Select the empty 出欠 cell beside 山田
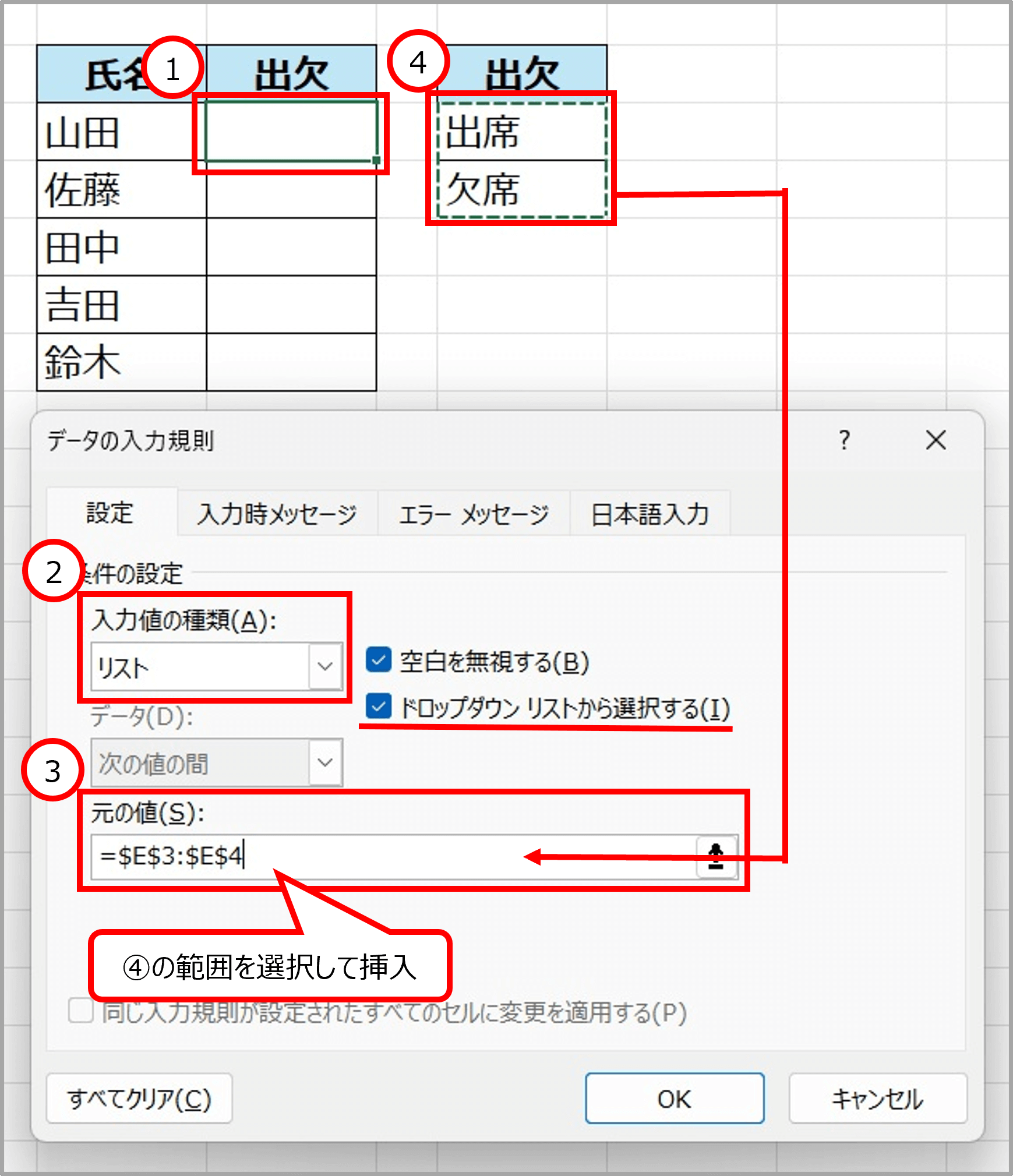Screen dimensions: 1013x1176 point(290,133)
